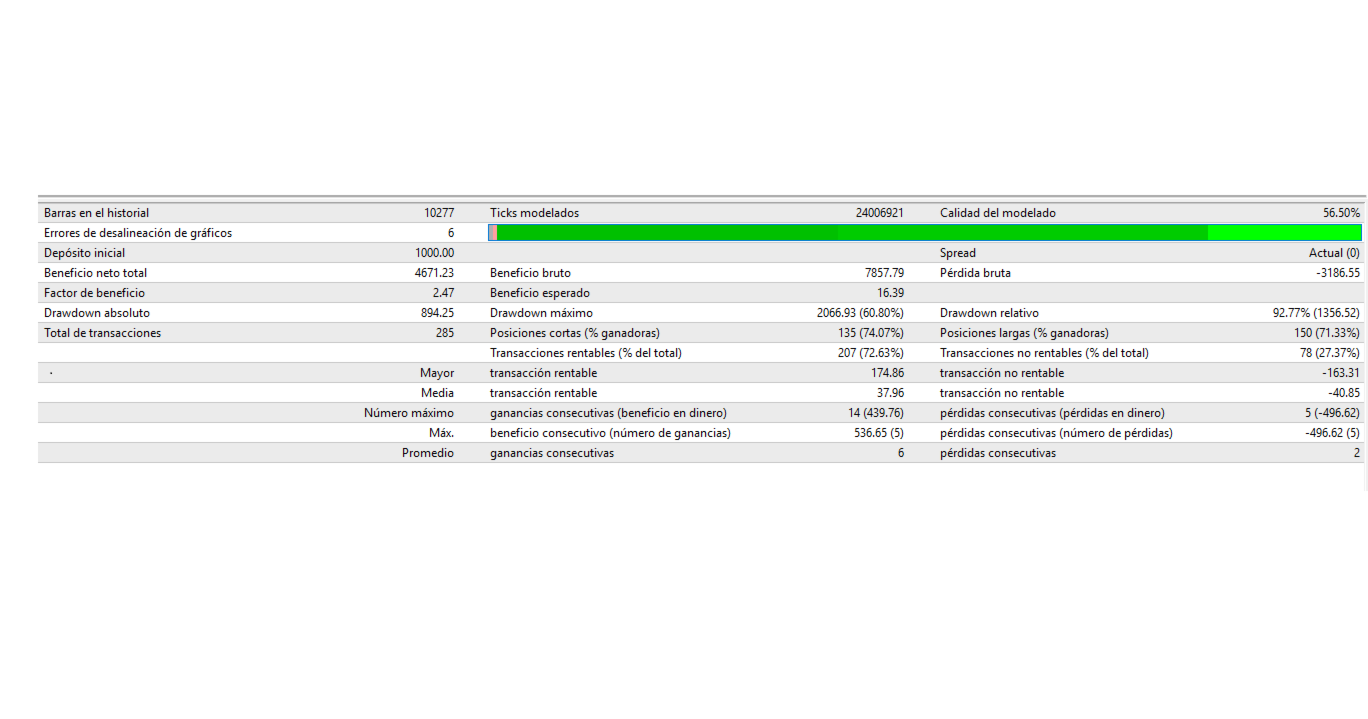Select the 'Drawdown máximo' label
The image size is (1368, 719).
541,313
